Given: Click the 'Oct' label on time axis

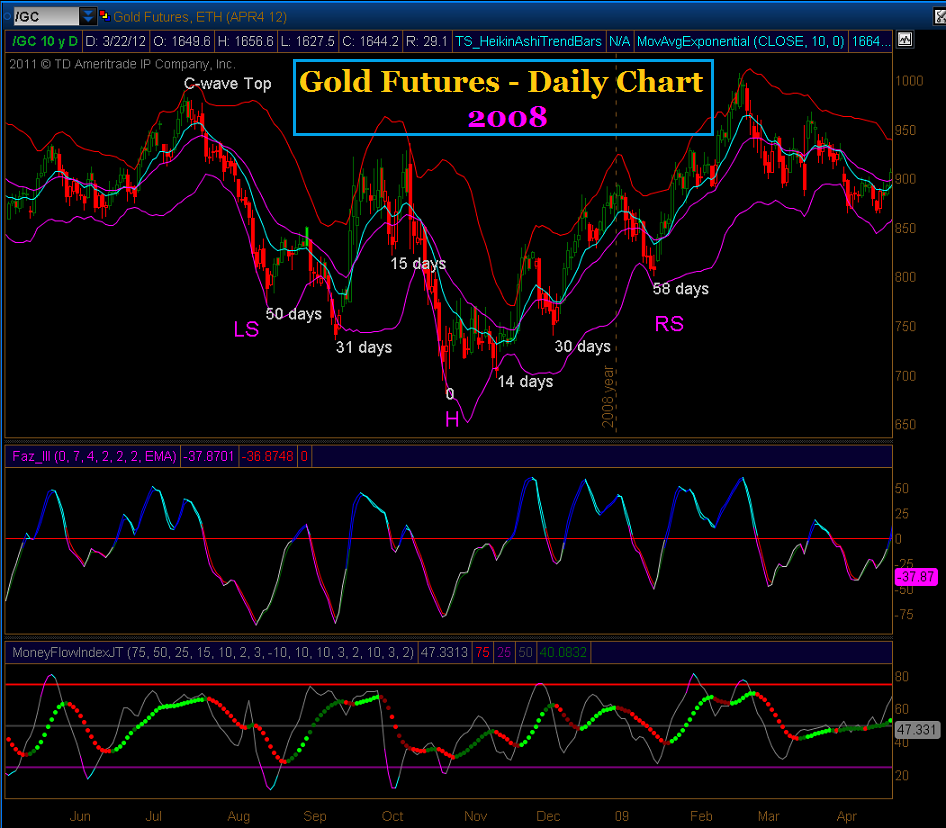Looking at the screenshot, I should [x=393, y=816].
